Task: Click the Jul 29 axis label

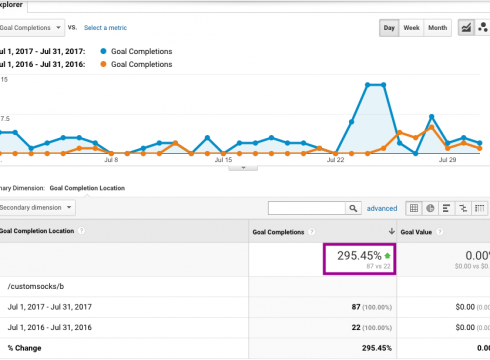Action: click(447, 160)
